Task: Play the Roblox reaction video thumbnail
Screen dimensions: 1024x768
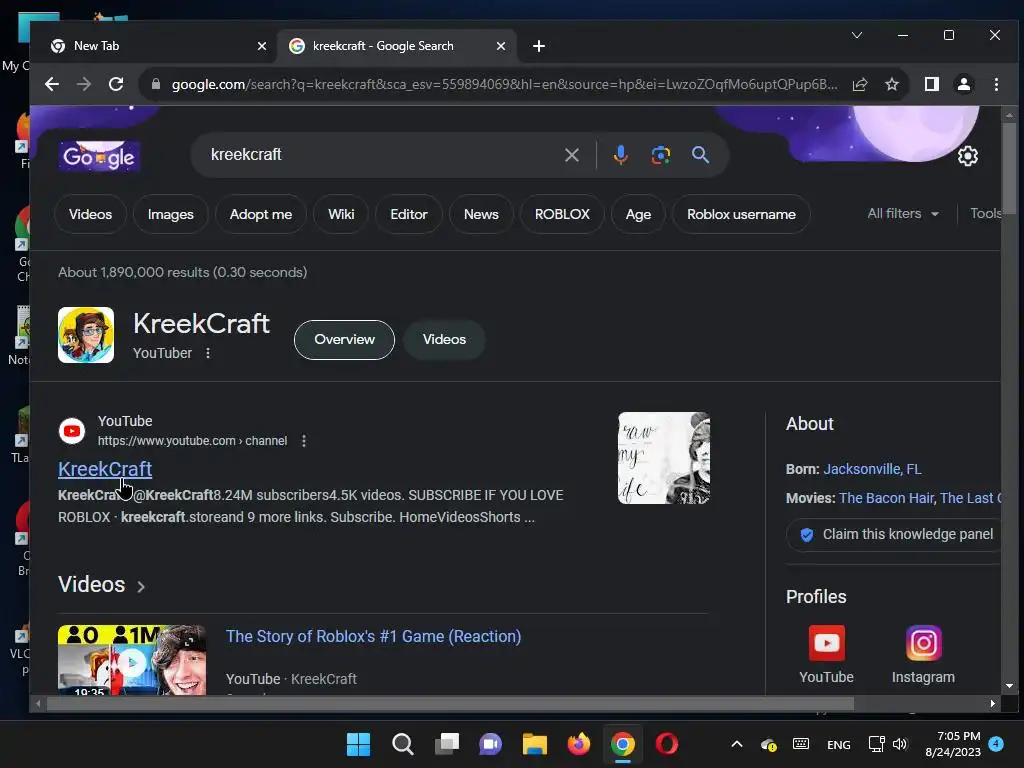Action: (132, 660)
